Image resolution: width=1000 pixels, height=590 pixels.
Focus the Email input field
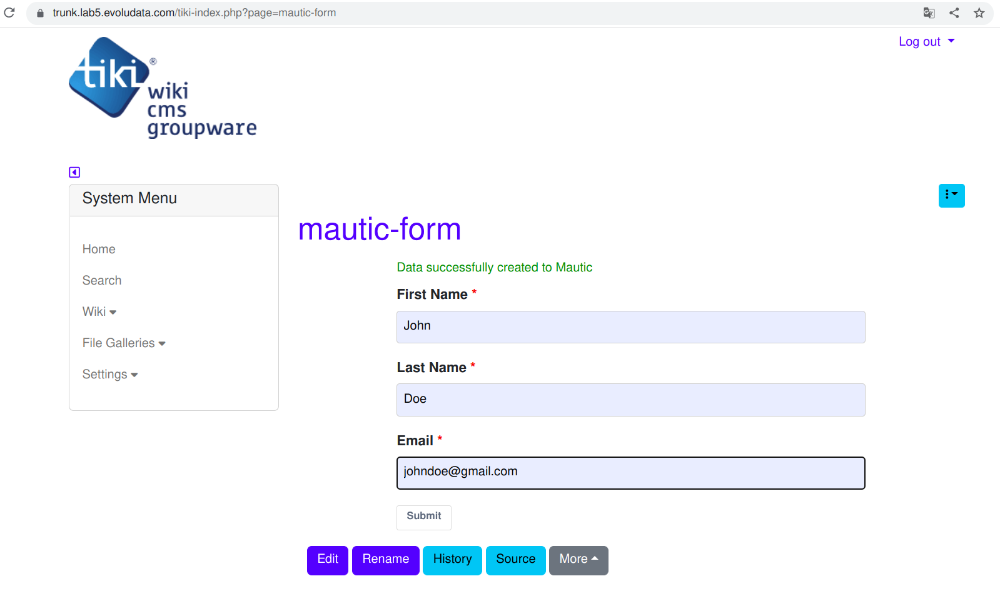click(x=631, y=473)
